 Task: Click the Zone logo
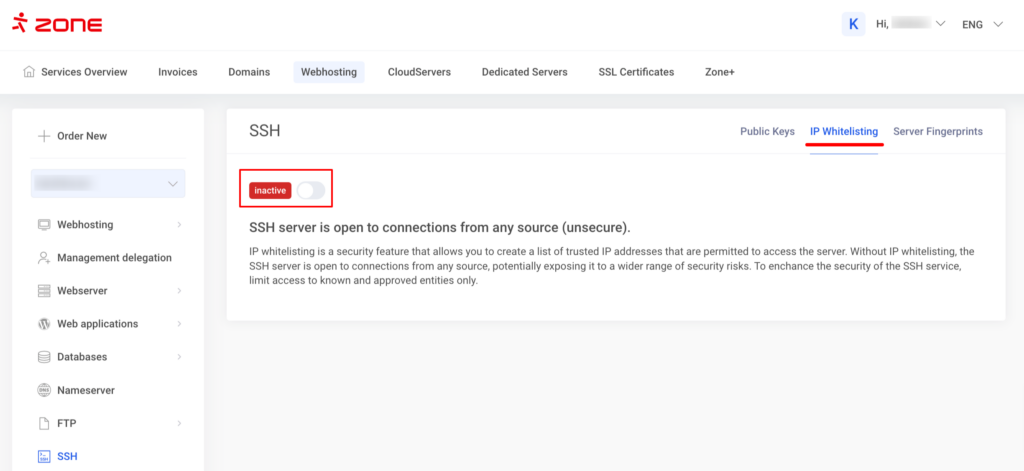(57, 24)
